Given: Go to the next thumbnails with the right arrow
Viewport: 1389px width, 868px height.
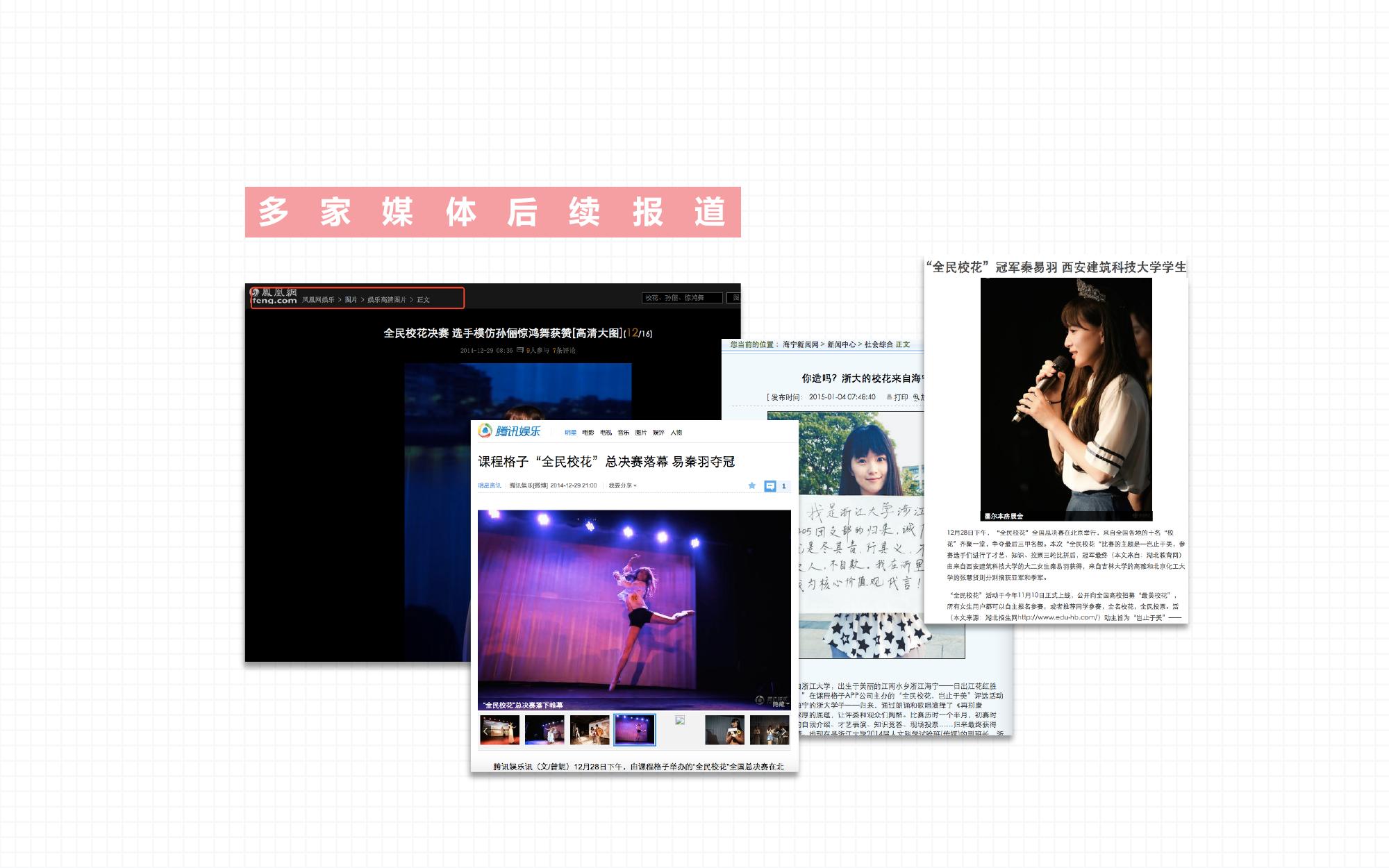Looking at the screenshot, I should point(783,731).
